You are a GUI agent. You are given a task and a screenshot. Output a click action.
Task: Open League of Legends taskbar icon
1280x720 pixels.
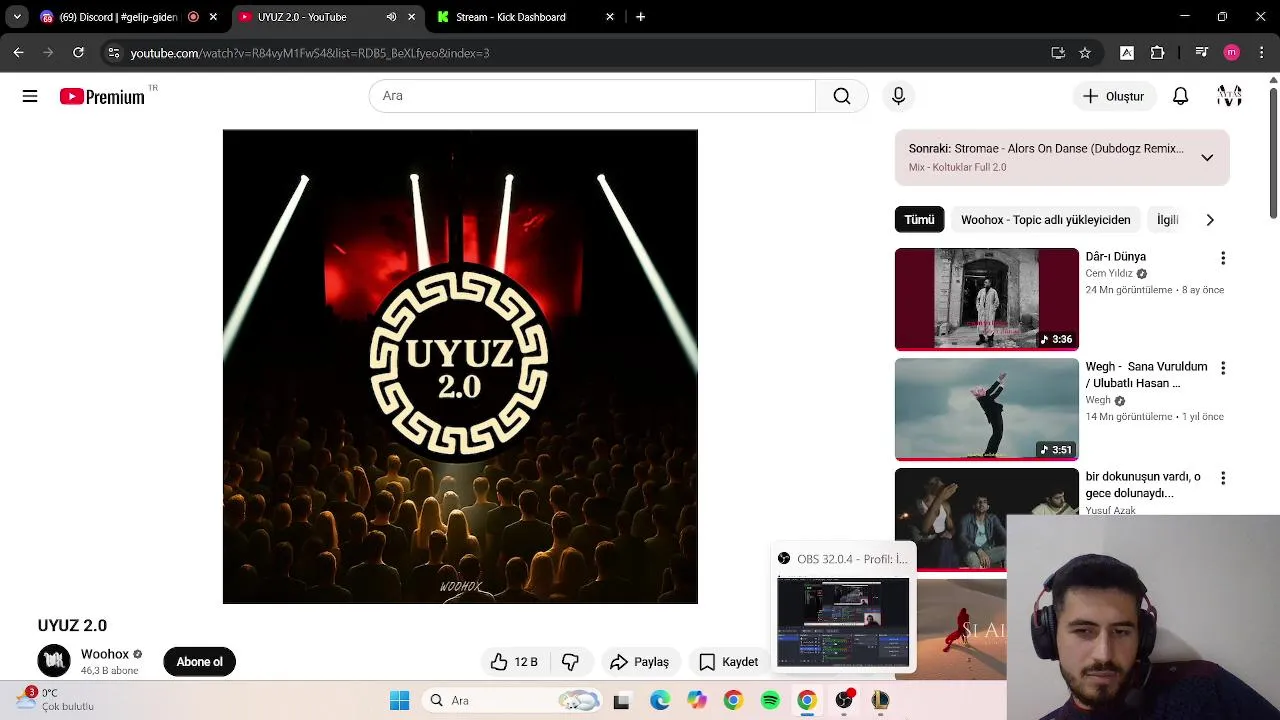click(880, 701)
